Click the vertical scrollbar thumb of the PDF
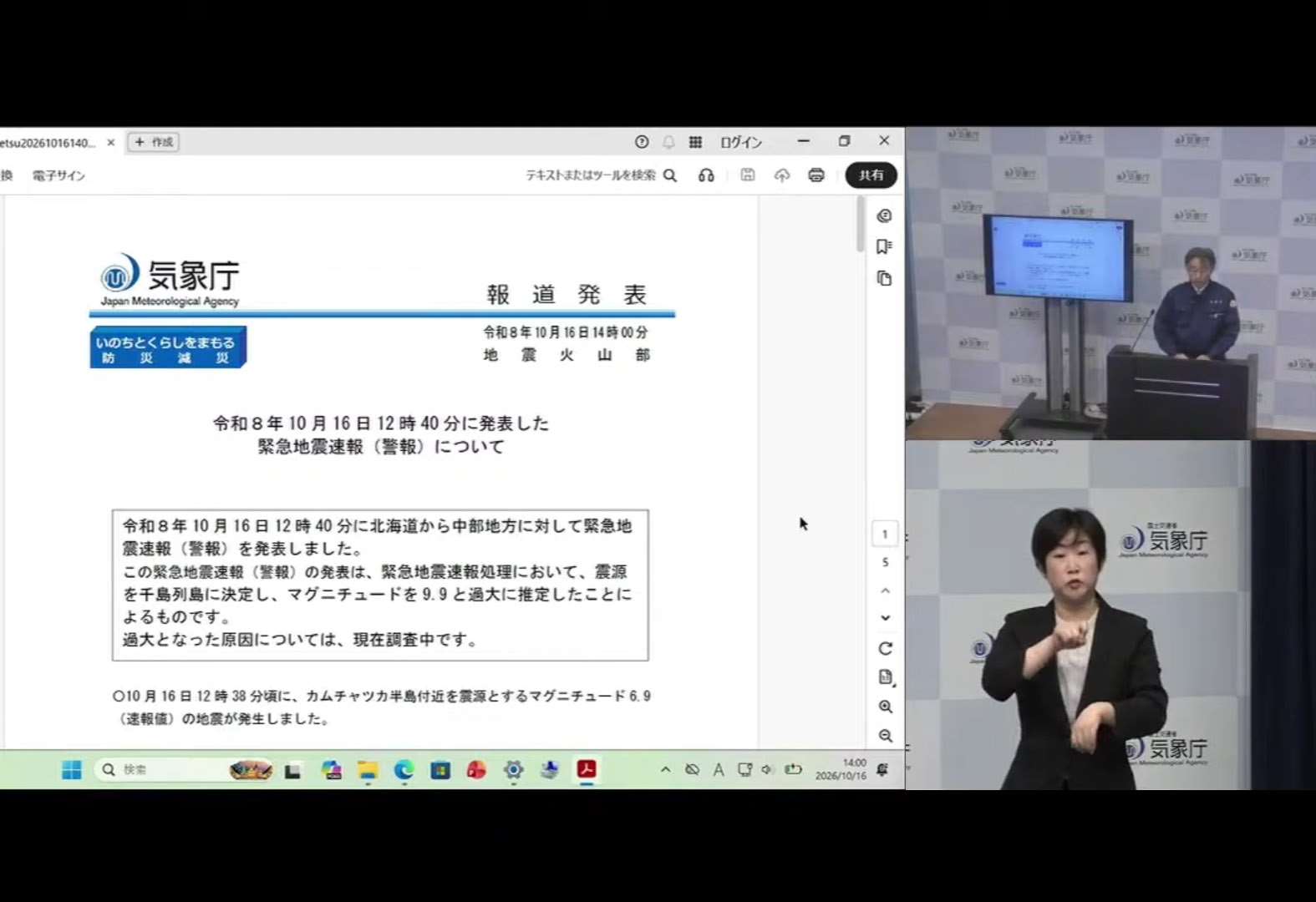Screen dimensions: 1316x902 coord(861,224)
